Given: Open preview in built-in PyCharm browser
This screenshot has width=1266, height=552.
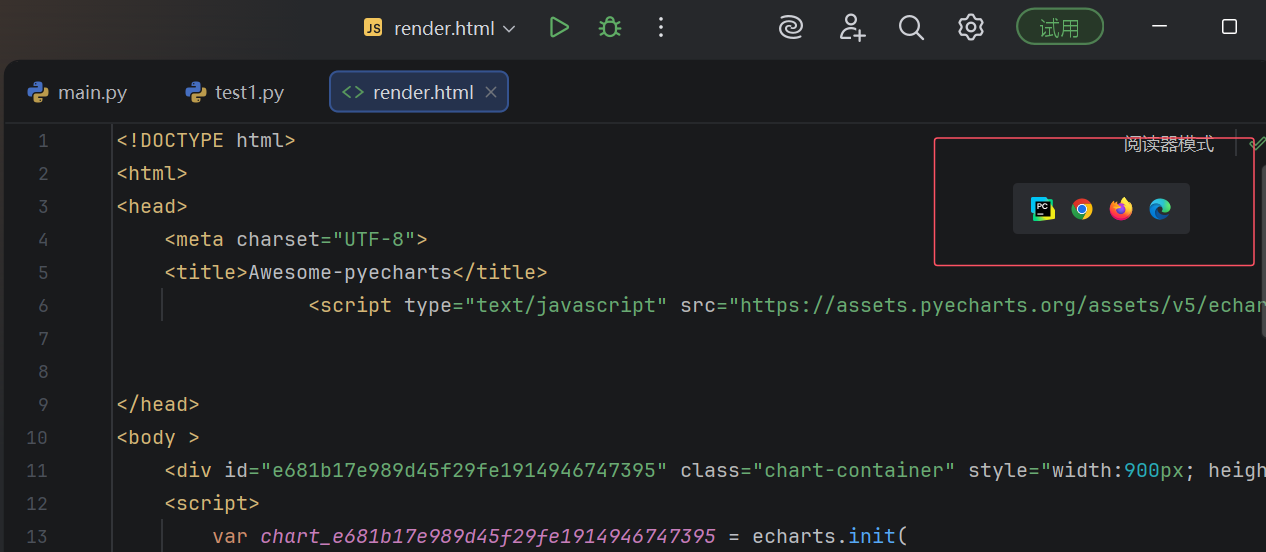Looking at the screenshot, I should coord(1043,209).
